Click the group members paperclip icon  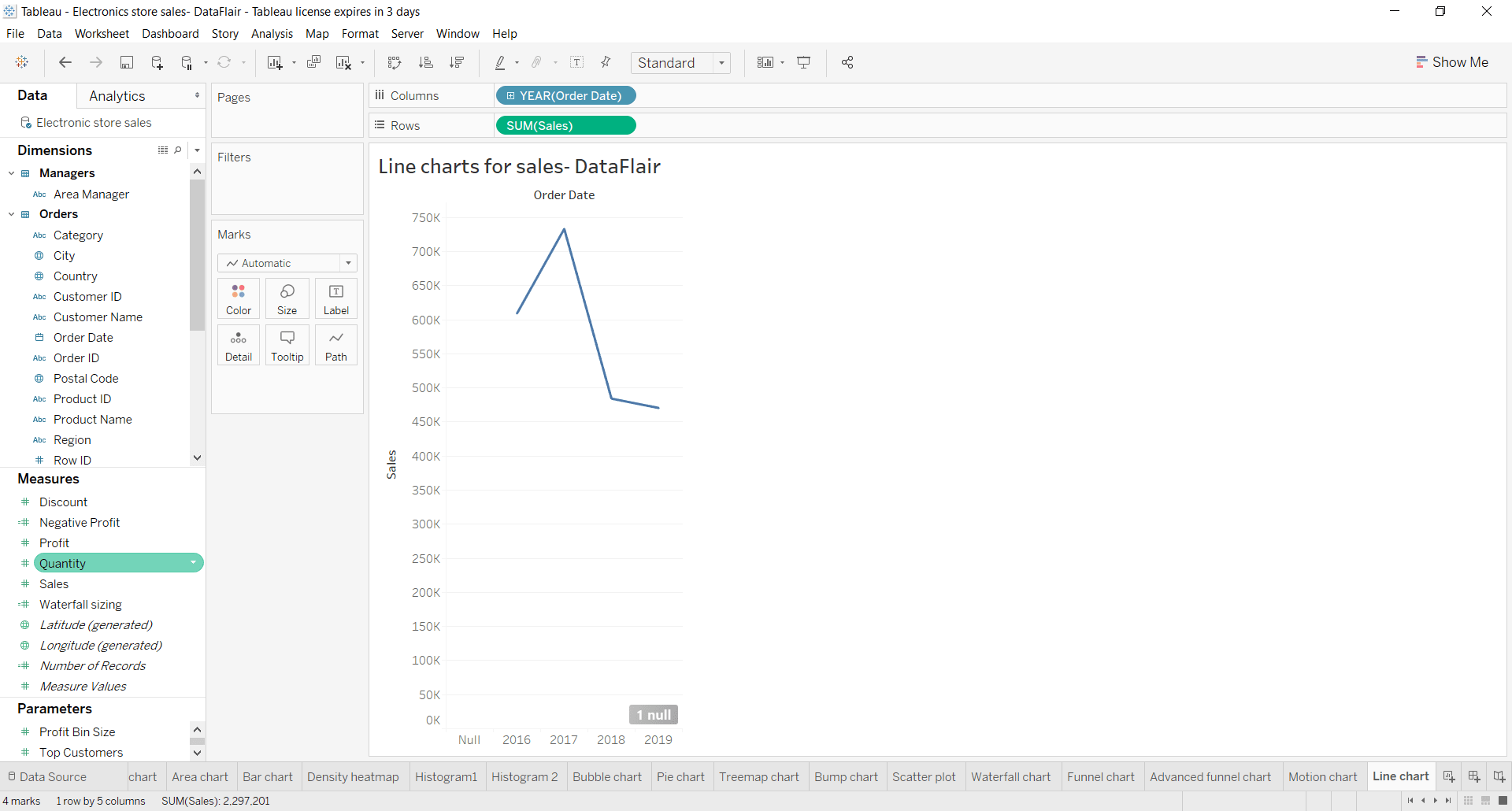coord(537,62)
